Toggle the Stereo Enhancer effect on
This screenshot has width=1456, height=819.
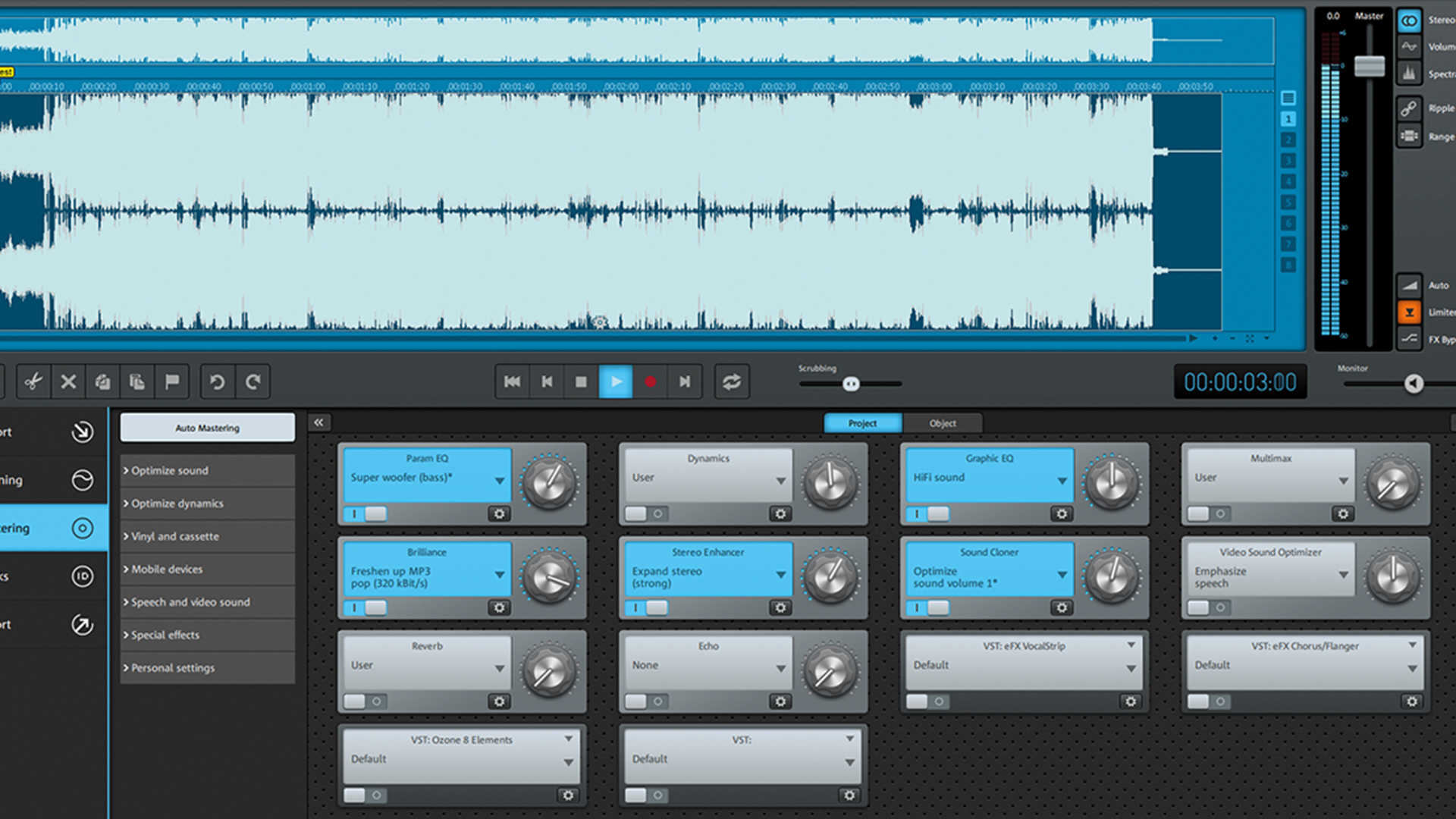646,607
